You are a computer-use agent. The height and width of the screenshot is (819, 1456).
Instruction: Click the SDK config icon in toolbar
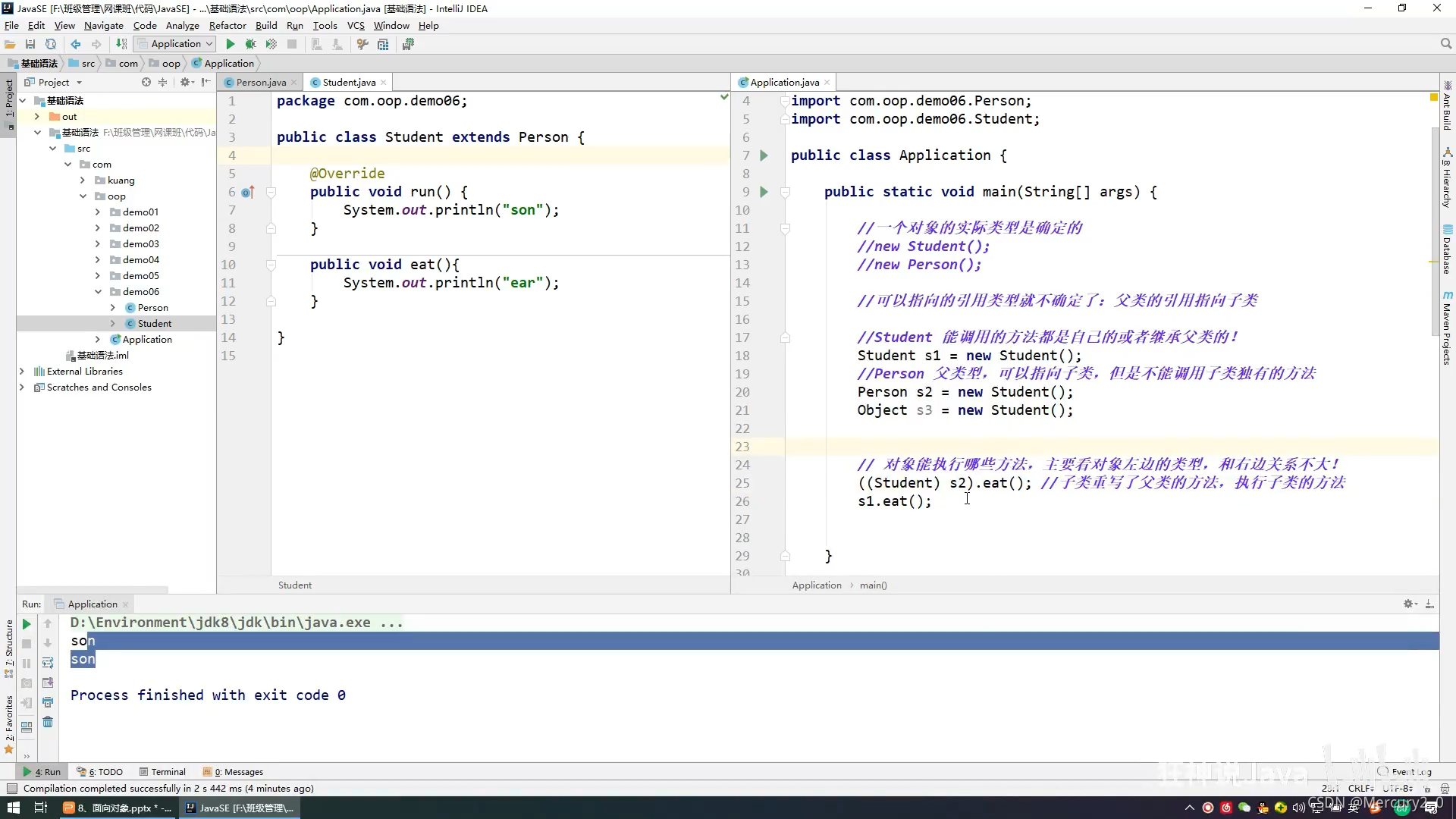(x=408, y=44)
